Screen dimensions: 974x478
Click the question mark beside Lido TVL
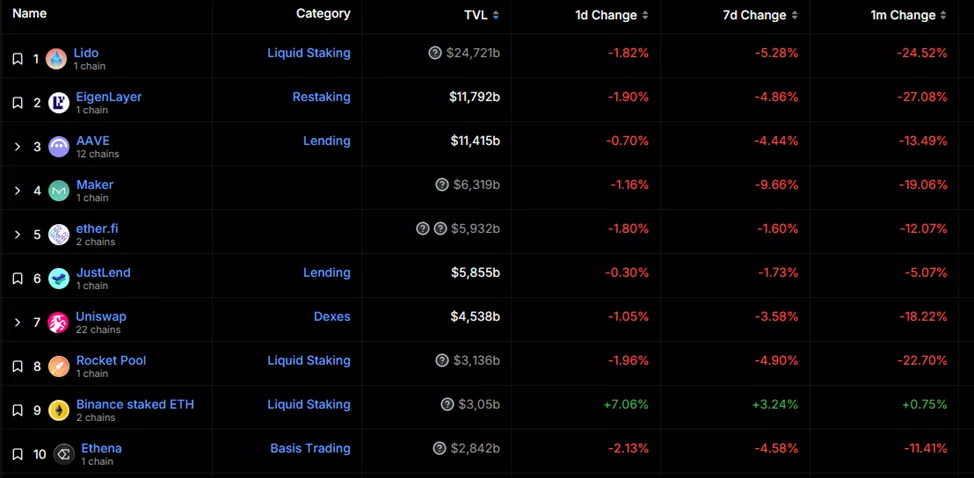[x=435, y=53]
